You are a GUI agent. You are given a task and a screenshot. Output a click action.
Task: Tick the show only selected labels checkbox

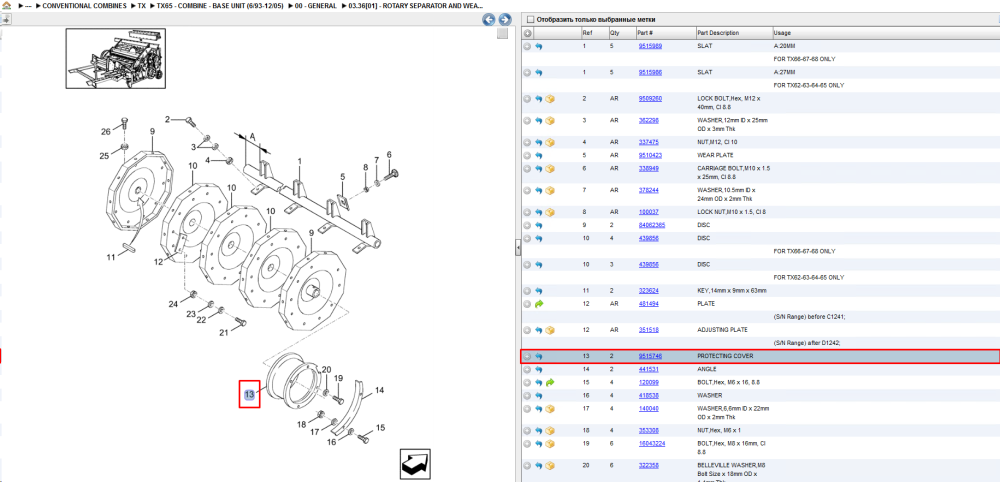pyautogui.click(x=530, y=20)
